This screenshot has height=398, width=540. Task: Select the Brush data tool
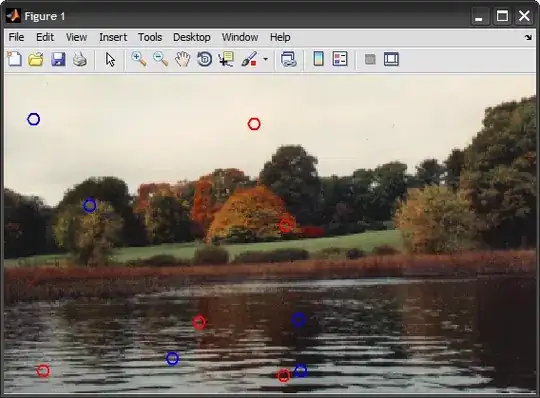pos(249,59)
